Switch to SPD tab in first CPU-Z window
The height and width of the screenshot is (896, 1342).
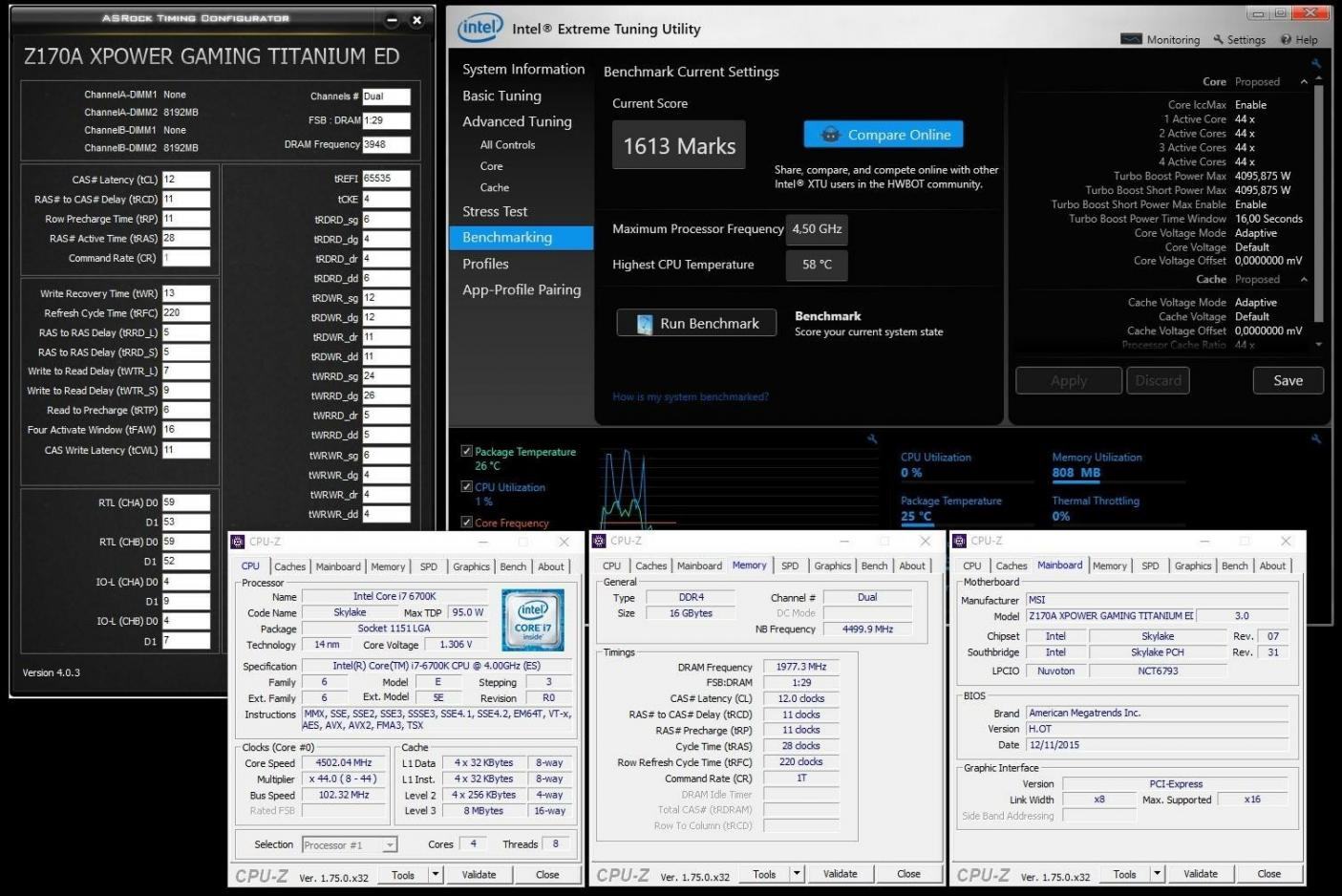coord(428,566)
